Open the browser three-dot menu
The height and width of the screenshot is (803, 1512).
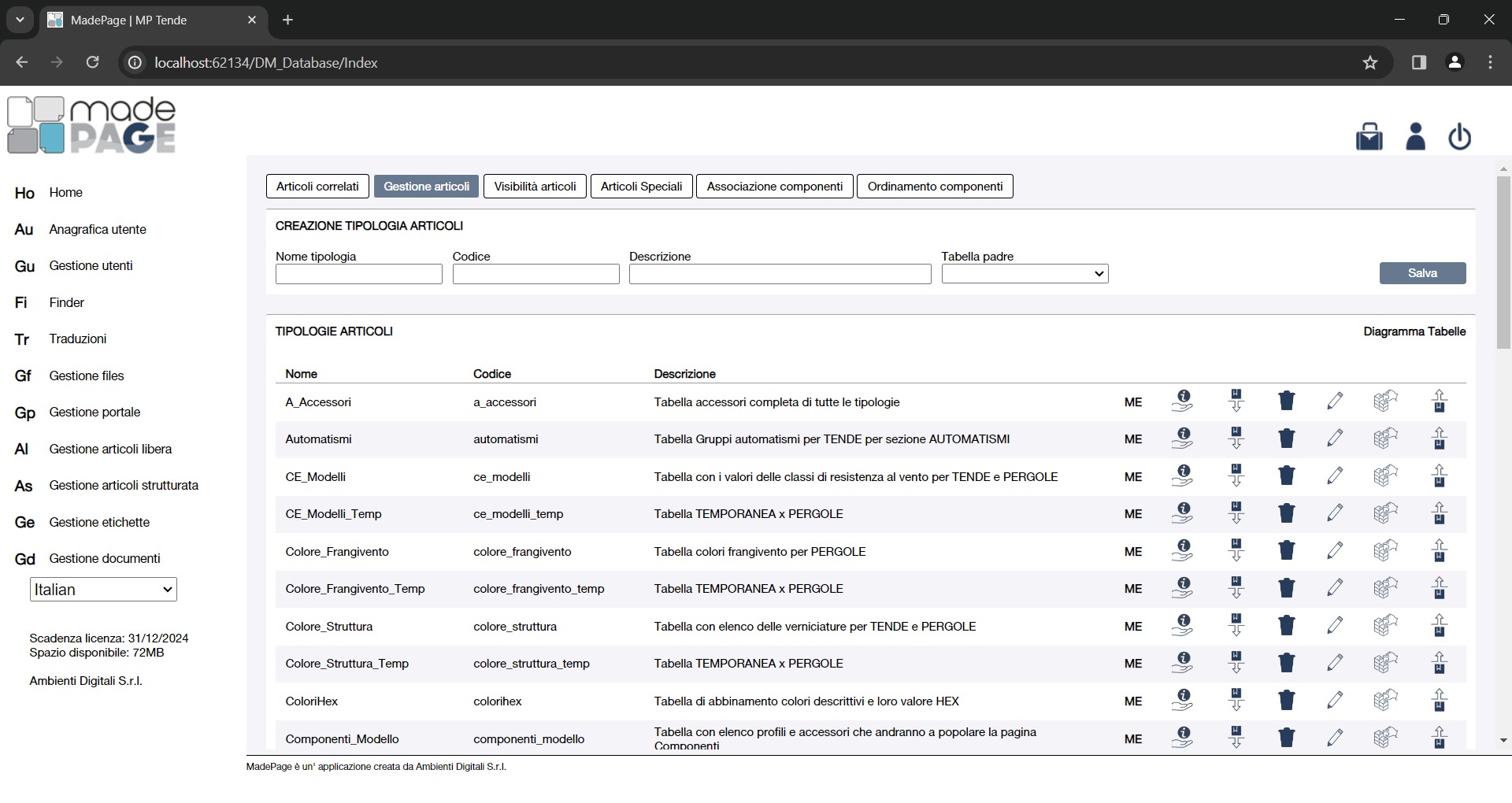point(1490,62)
